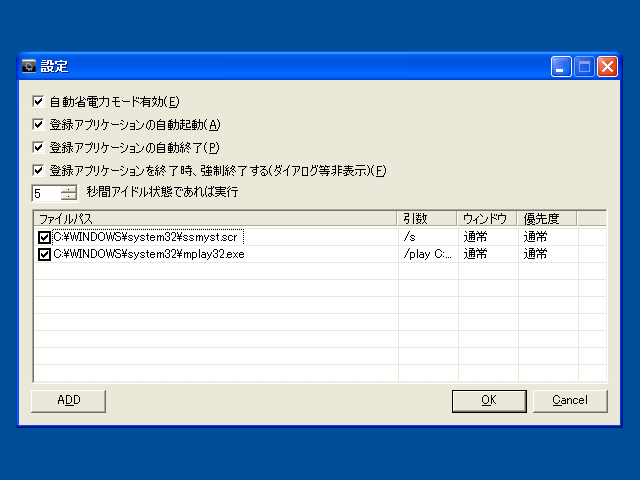The width and height of the screenshot is (640, 480).
Task: Minimize the 設定 window
Action: [x=561, y=67]
